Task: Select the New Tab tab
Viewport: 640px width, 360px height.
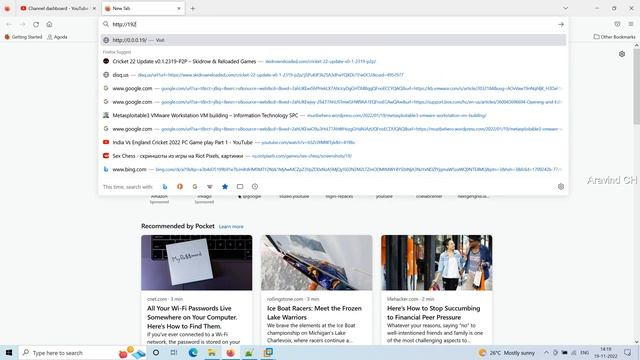Action: [x=143, y=8]
